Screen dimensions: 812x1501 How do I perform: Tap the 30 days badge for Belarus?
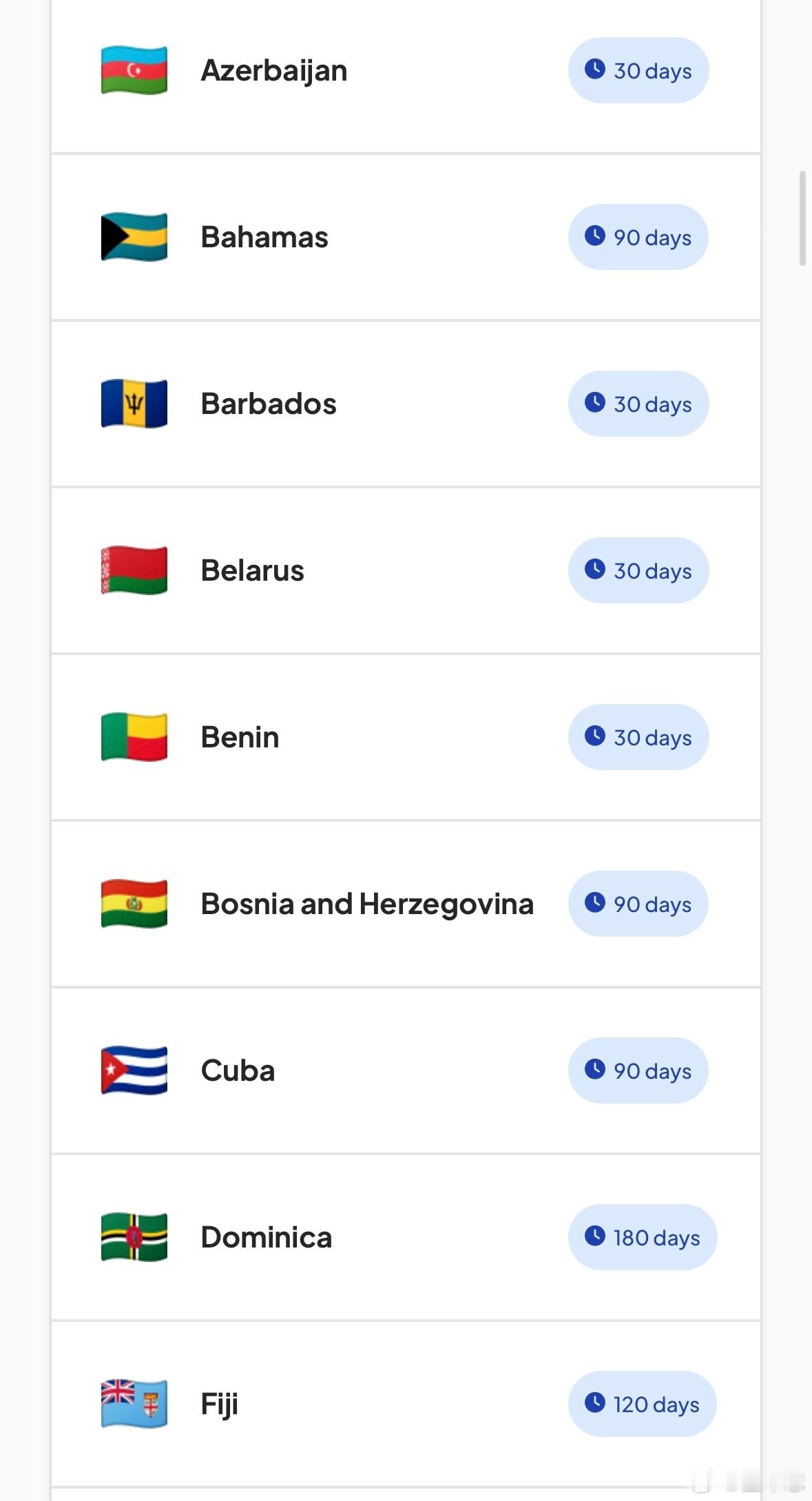(638, 570)
